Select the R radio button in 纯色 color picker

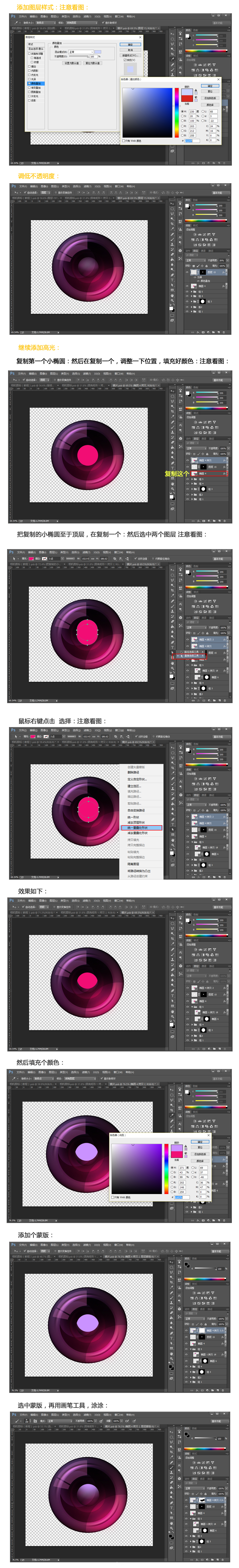click(x=172, y=1182)
